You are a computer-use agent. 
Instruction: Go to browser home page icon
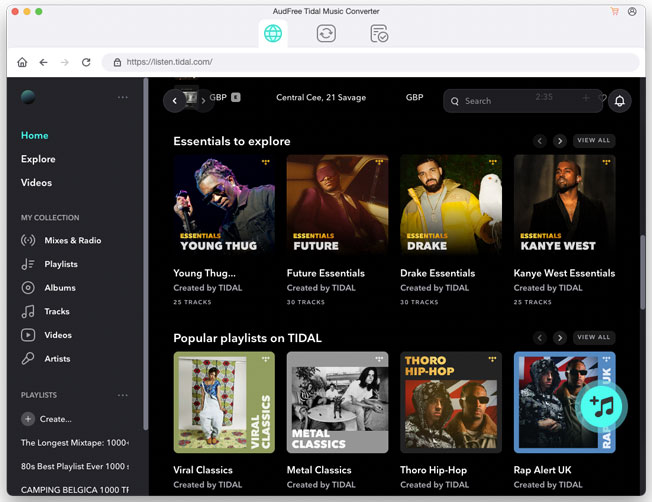[22, 62]
